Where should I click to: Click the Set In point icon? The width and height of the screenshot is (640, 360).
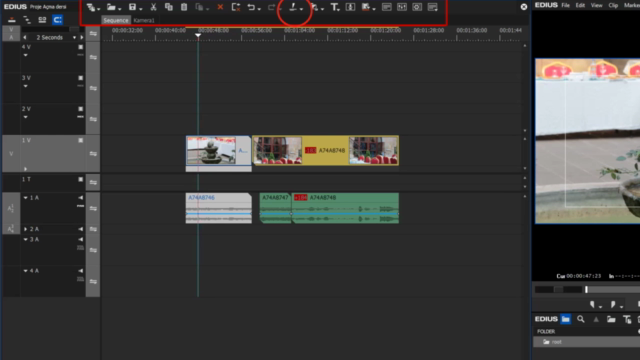click(592, 304)
